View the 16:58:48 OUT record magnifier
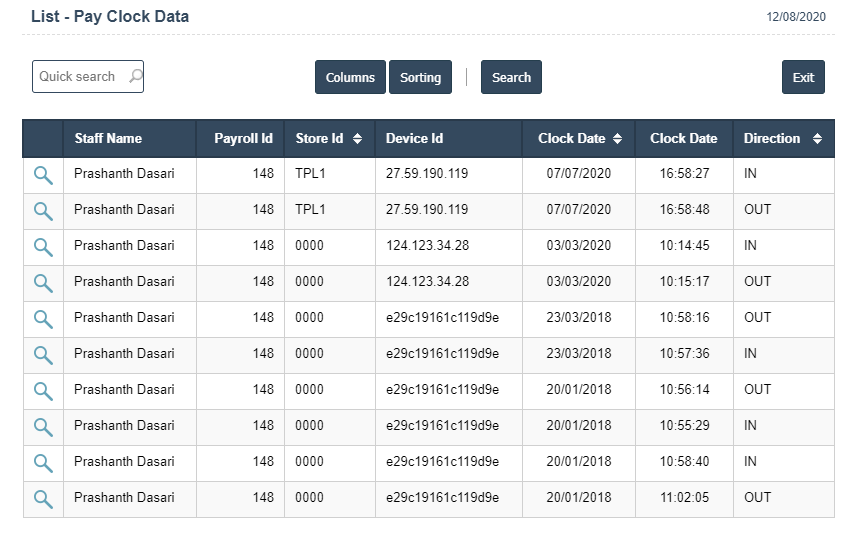 43,211
